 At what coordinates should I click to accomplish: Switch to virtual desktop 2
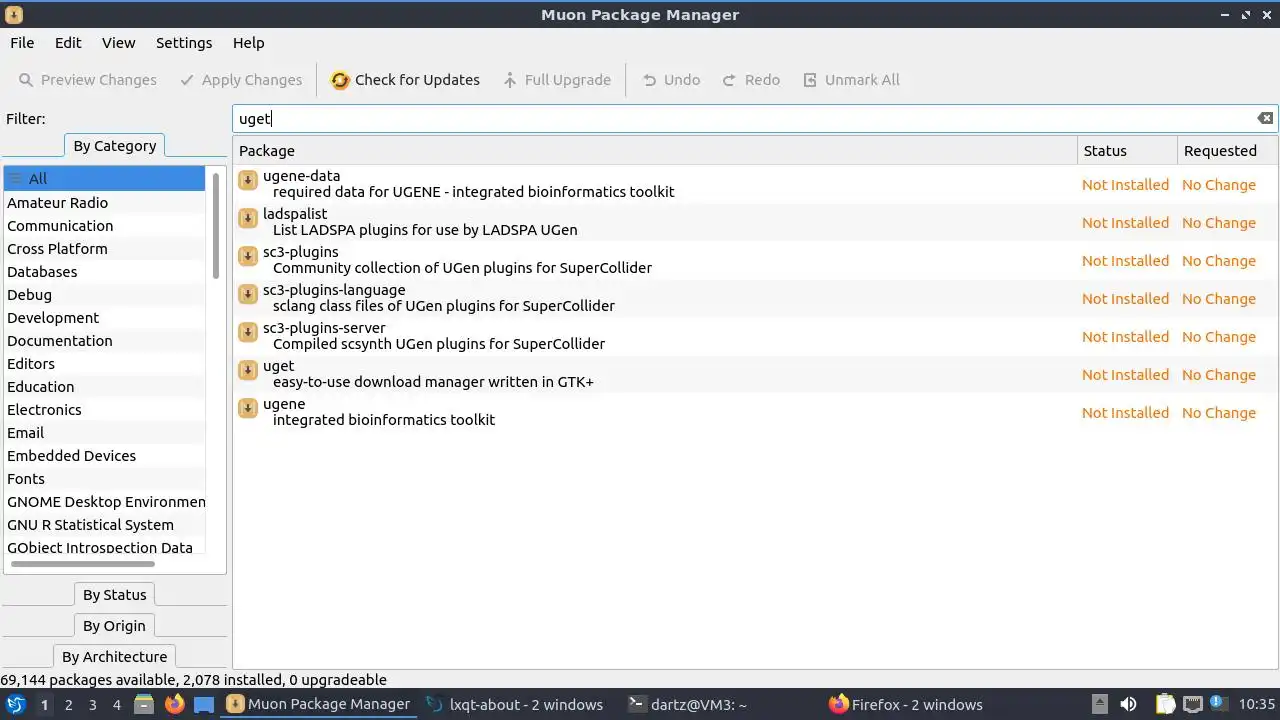point(68,705)
